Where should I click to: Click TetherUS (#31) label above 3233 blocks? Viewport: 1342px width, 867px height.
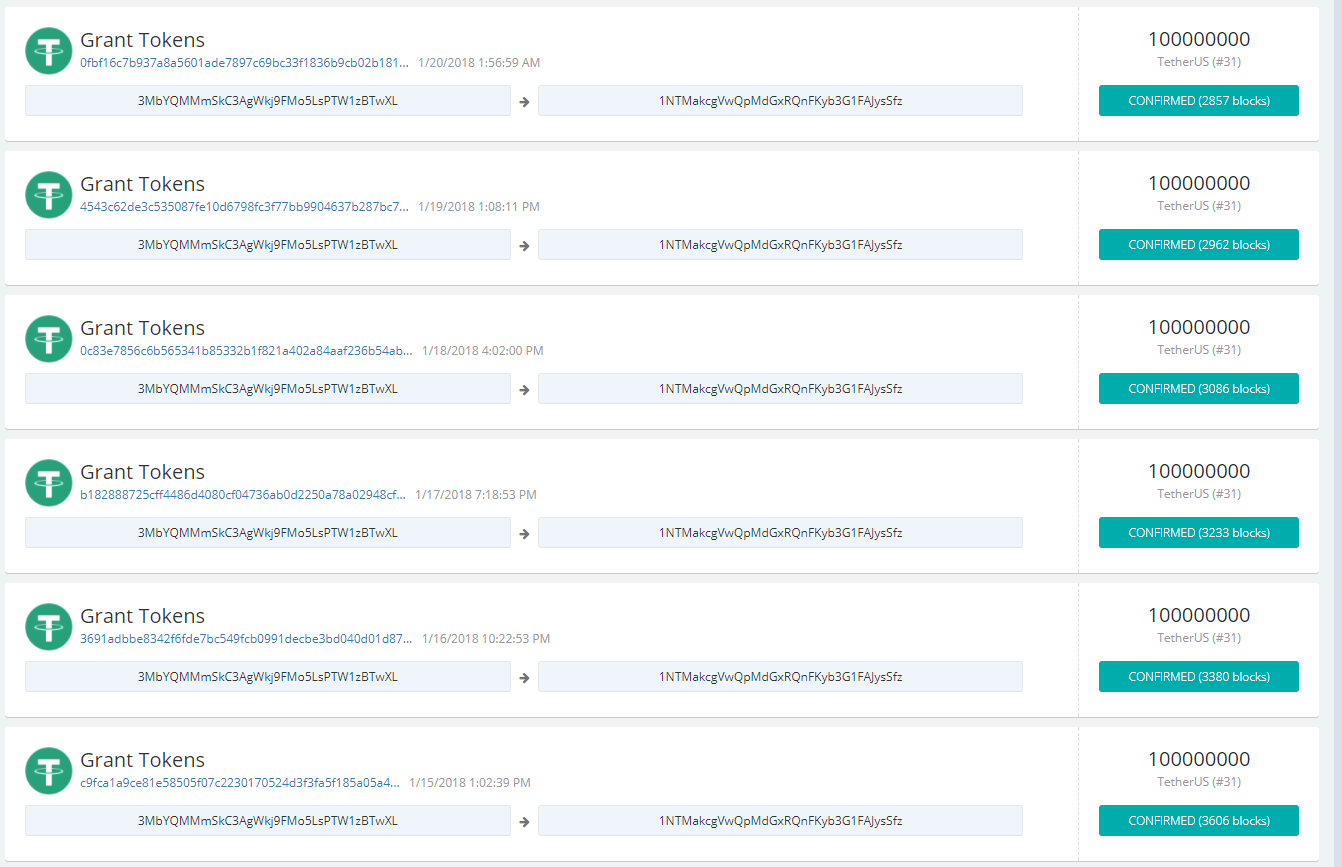1199,494
